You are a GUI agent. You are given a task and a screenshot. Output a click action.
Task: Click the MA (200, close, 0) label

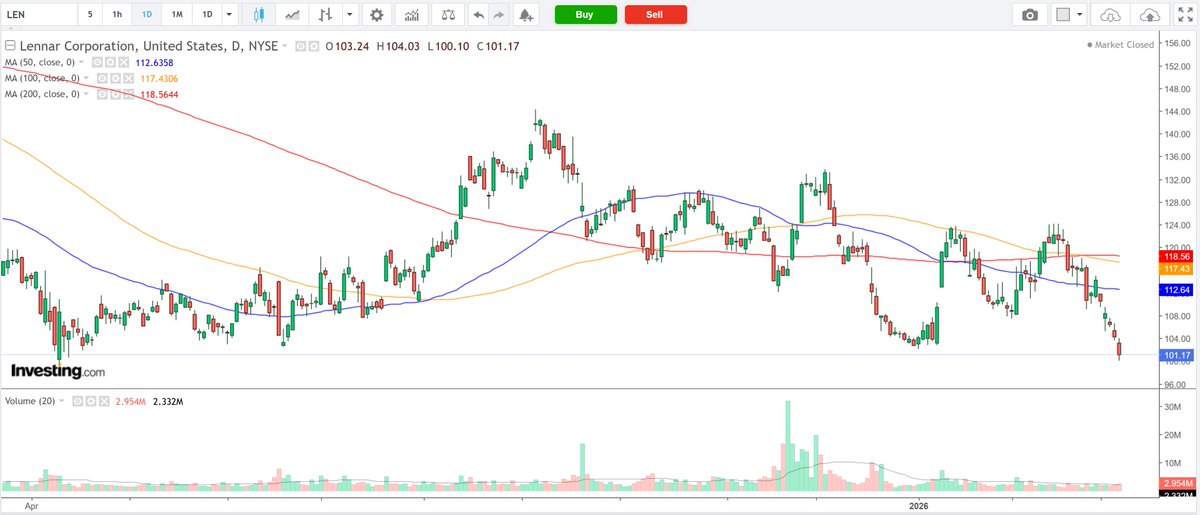coord(43,94)
